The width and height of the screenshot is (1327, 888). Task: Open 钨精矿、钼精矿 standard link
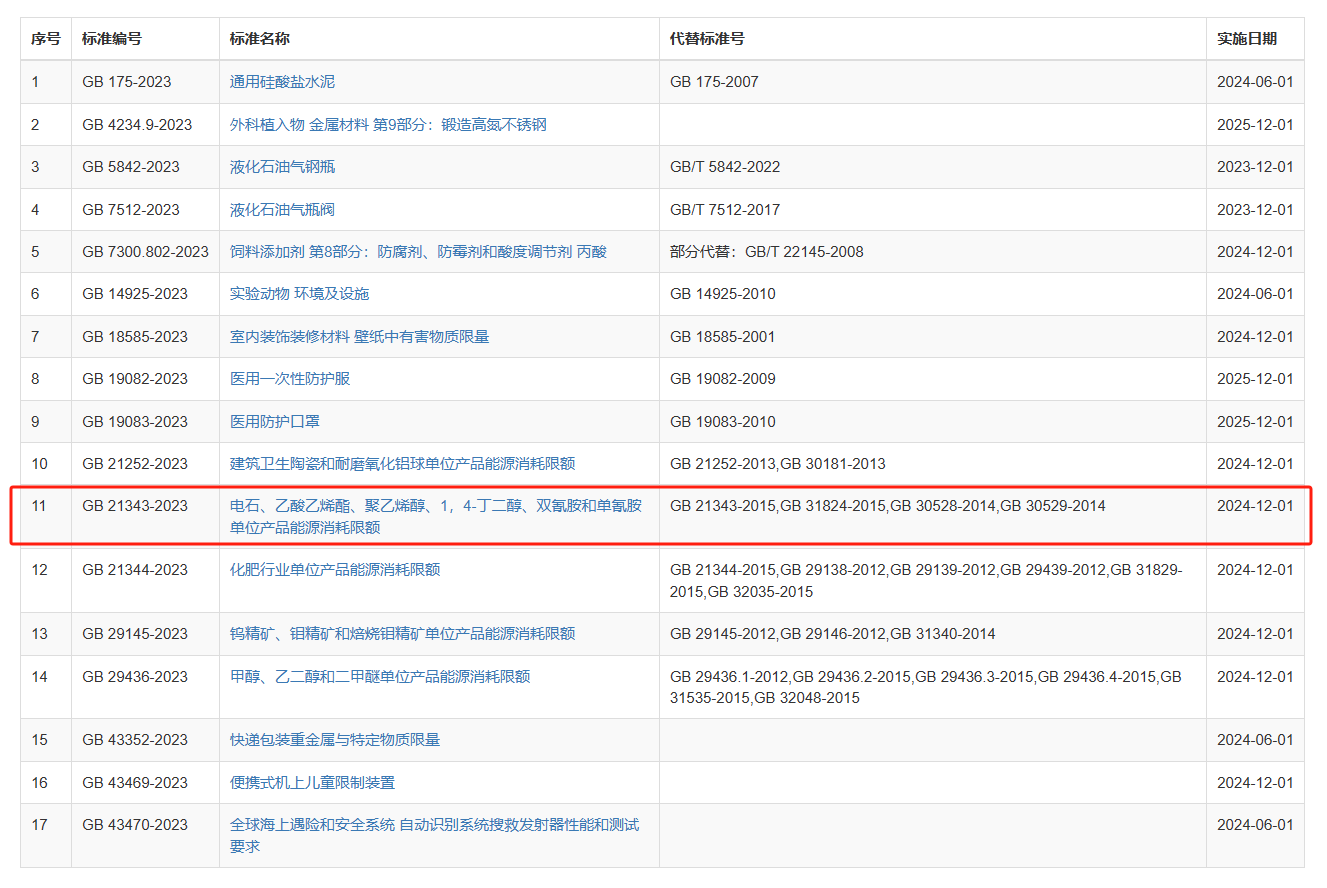point(402,634)
